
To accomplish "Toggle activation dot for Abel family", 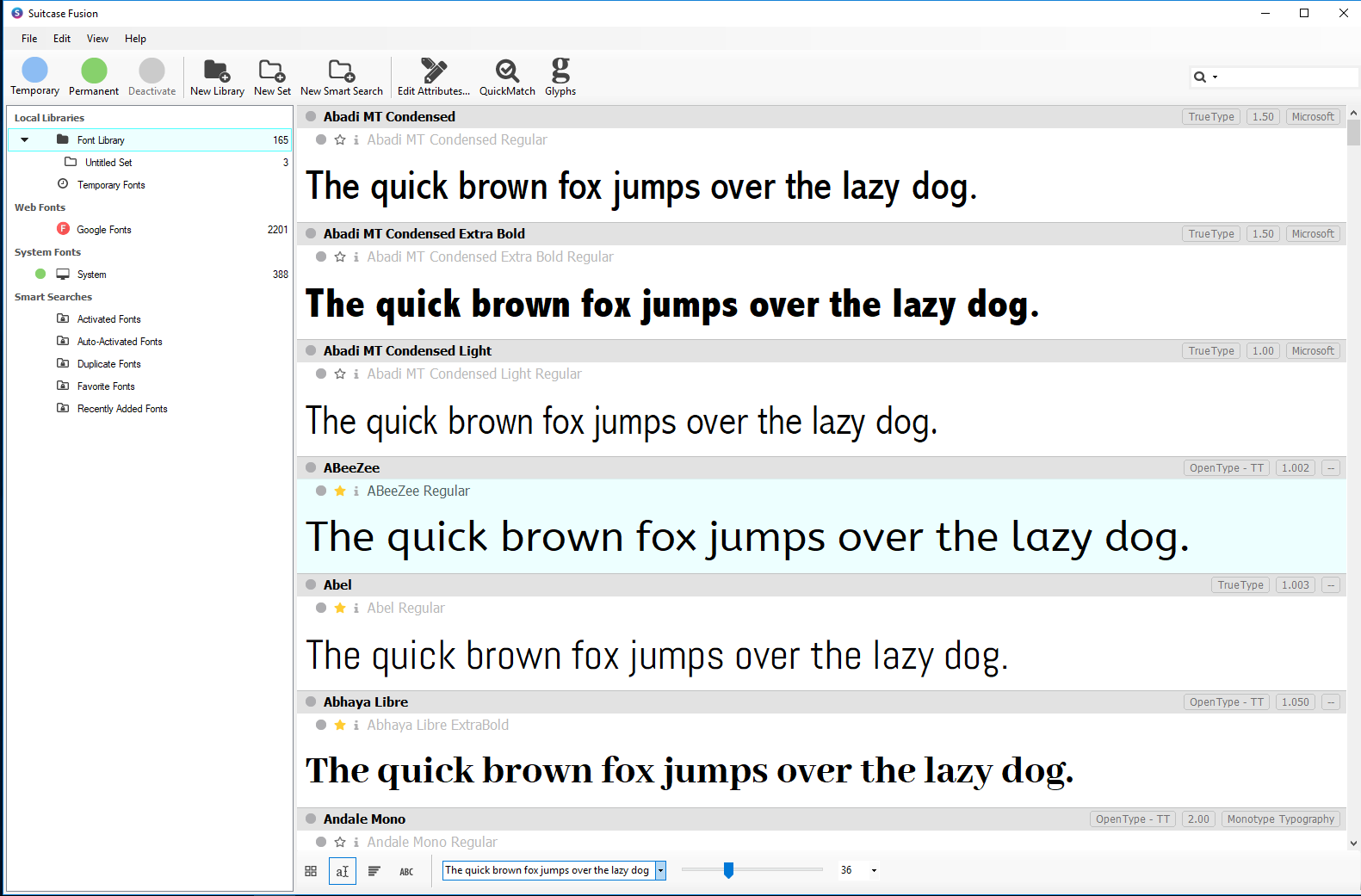I will [311, 584].
